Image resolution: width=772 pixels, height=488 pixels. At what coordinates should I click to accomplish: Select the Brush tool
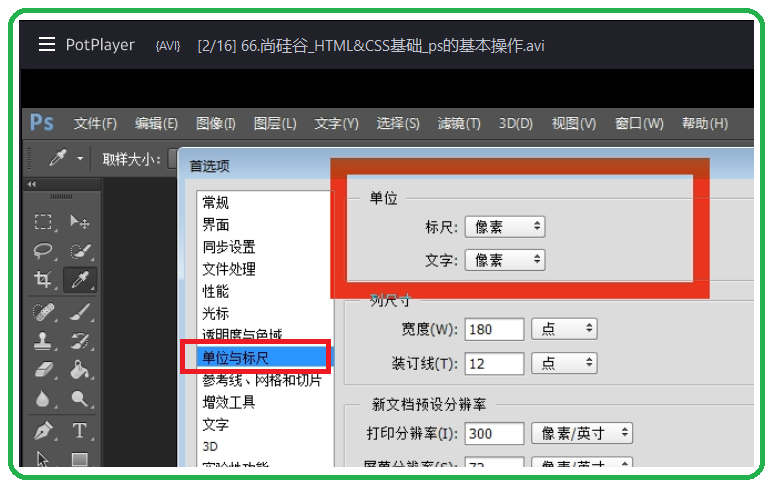(x=80, y=312)
